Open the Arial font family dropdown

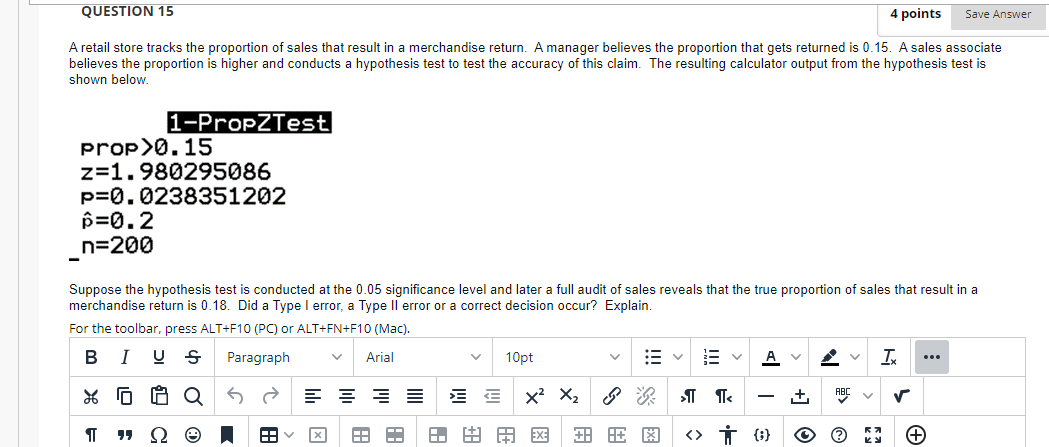coord(423,357)
